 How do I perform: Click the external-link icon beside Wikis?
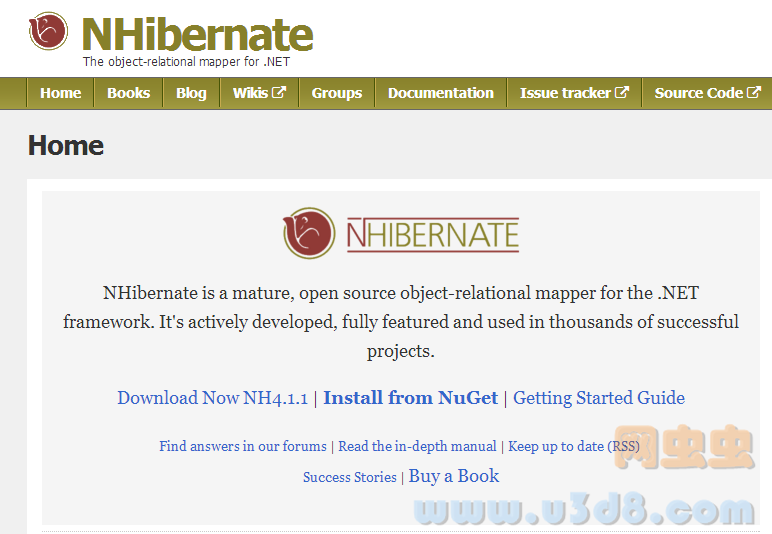click(279, 92)
